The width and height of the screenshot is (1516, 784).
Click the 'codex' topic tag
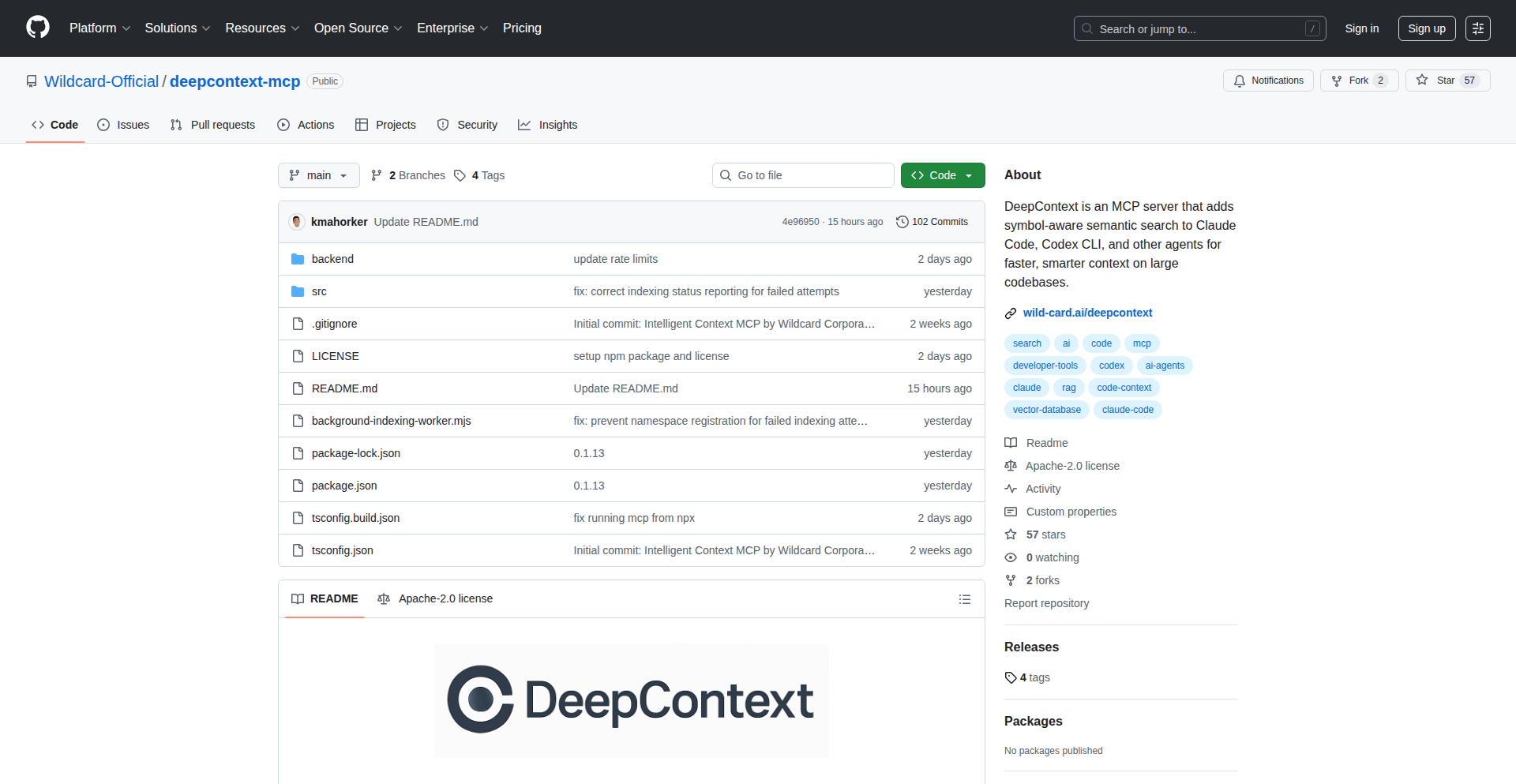click(x=1111, y=366)
